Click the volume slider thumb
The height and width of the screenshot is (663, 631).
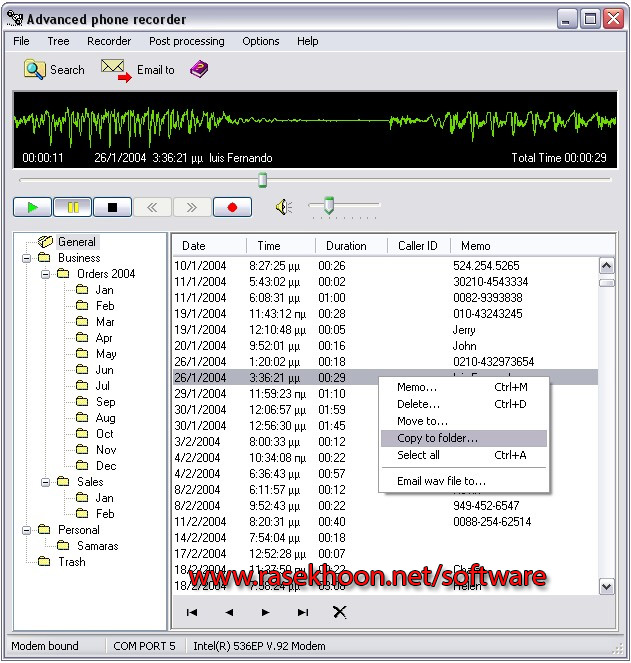(x=329, y=205)
